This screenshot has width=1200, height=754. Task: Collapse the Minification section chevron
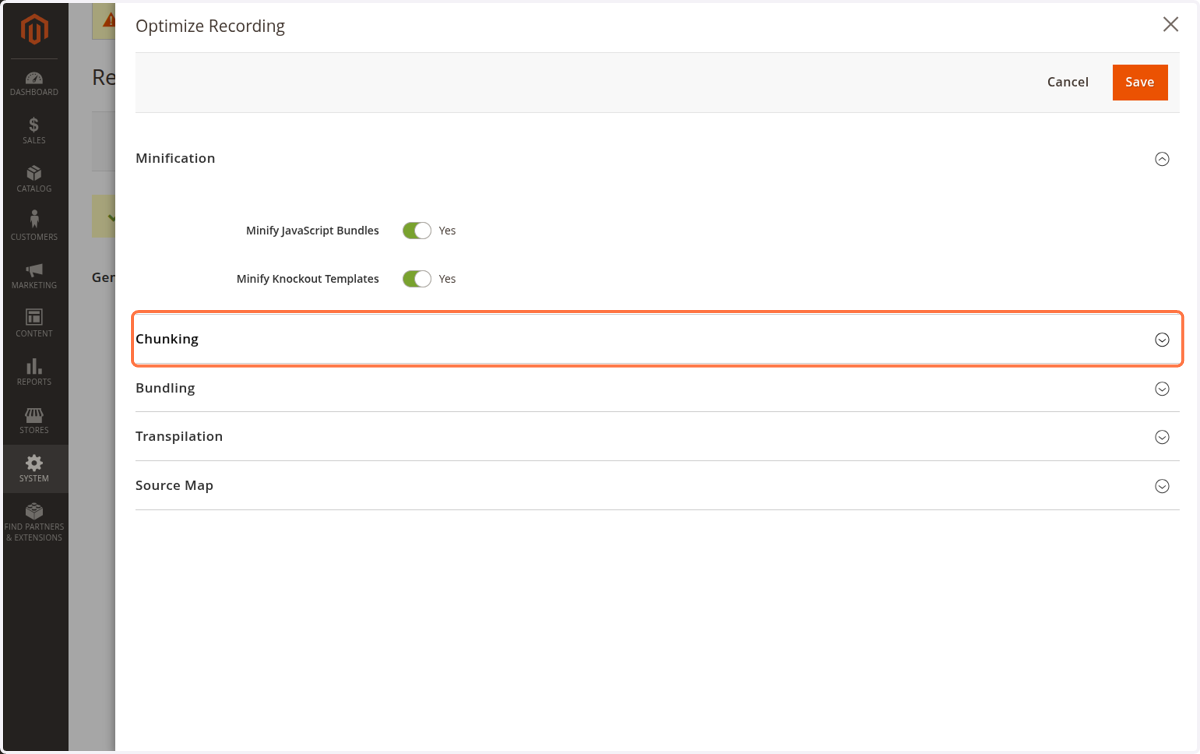[1162, 158]
